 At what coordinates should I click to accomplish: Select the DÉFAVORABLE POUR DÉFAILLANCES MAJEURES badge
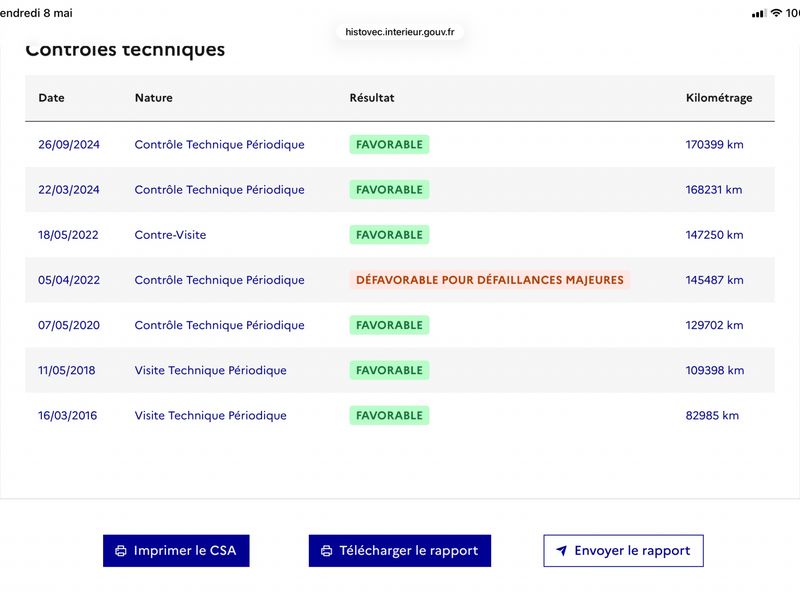490,280
